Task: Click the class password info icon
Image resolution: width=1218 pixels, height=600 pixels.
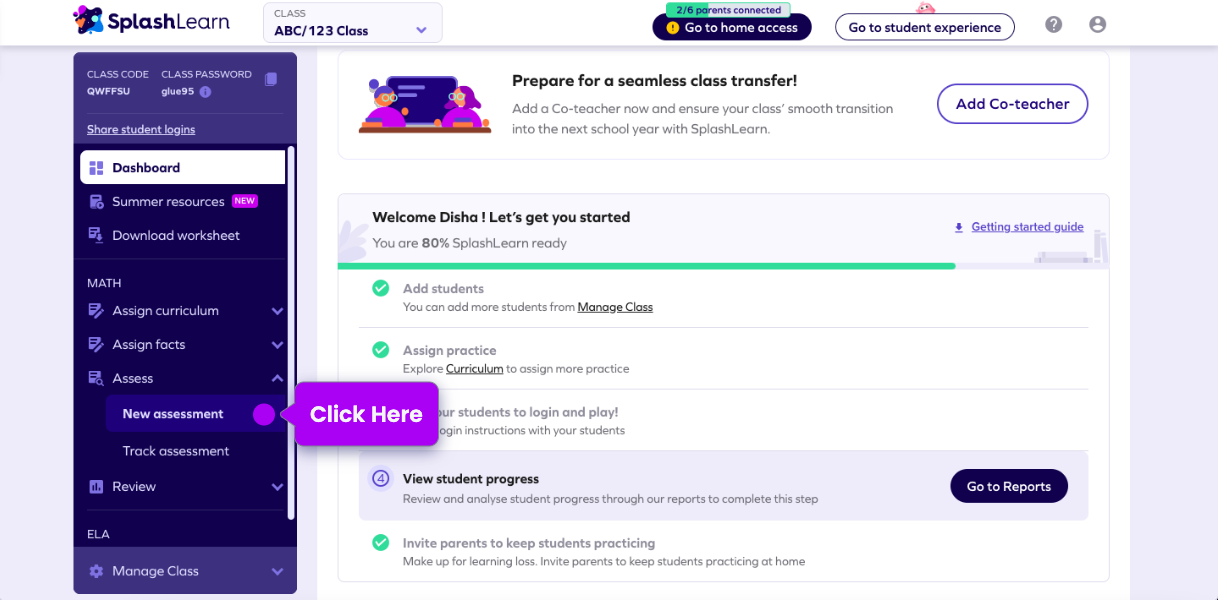Action: [x=205, y=92]
